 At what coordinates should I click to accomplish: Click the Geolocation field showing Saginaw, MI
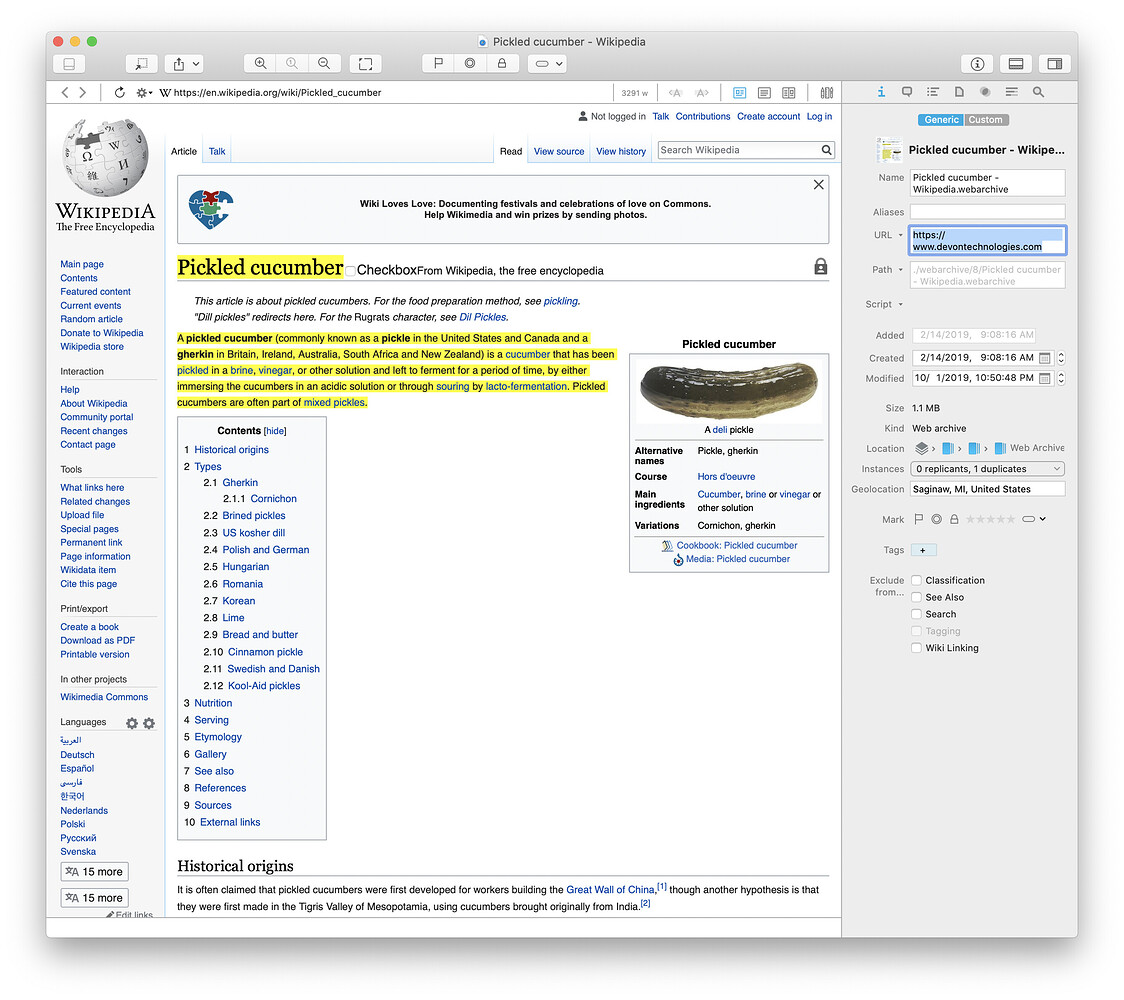[x=986, y=488]
